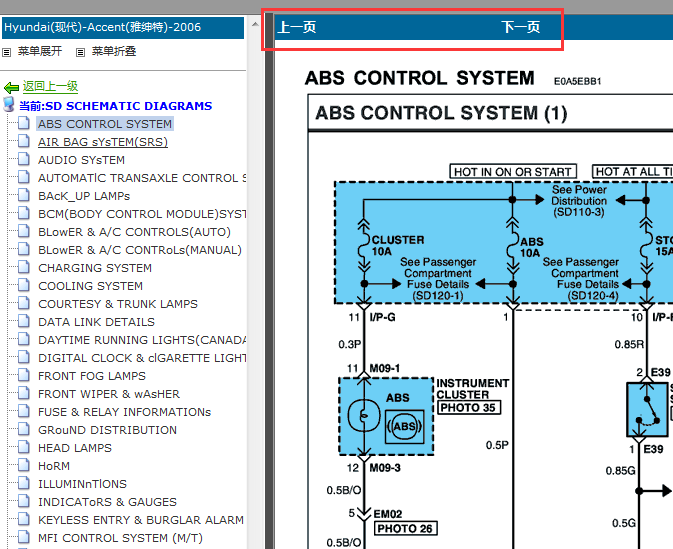Click the Hyundai Accent 2006 title header
The image size is (673, 549).
[123, 27]
